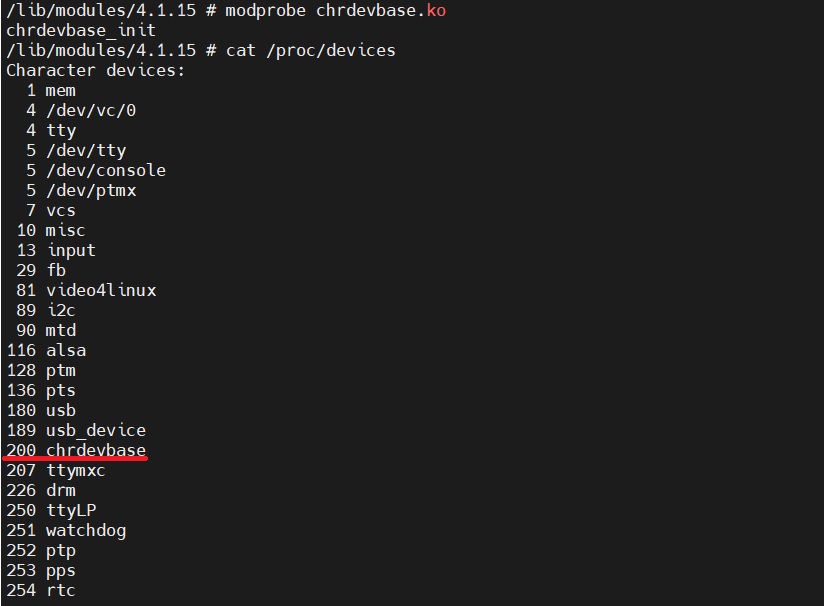Click the underlined 200 chrdevbase entry

tap(76, 450)
